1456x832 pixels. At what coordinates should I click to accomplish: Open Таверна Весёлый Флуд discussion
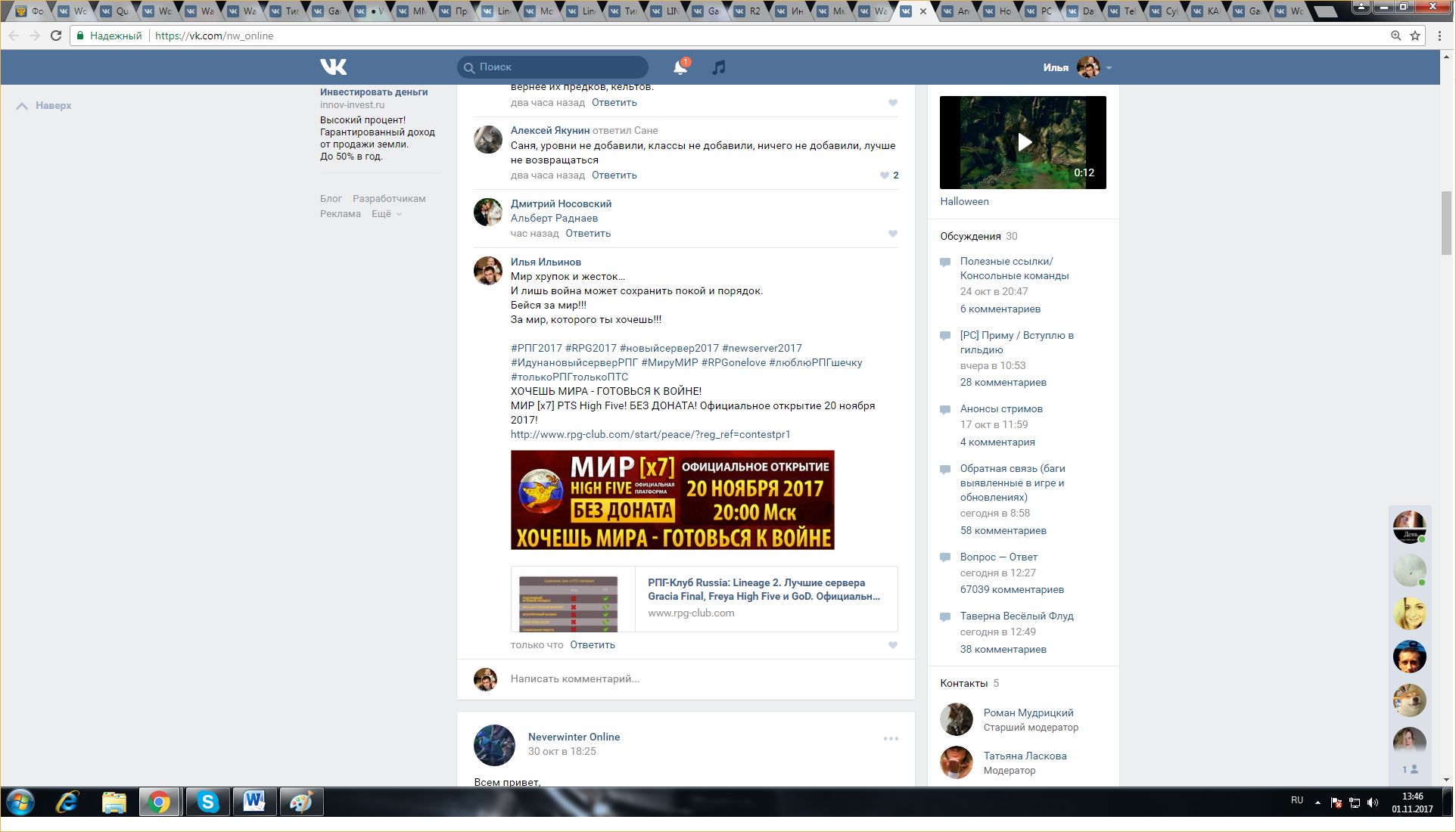pyautogui.click(x=1016, y=616)
